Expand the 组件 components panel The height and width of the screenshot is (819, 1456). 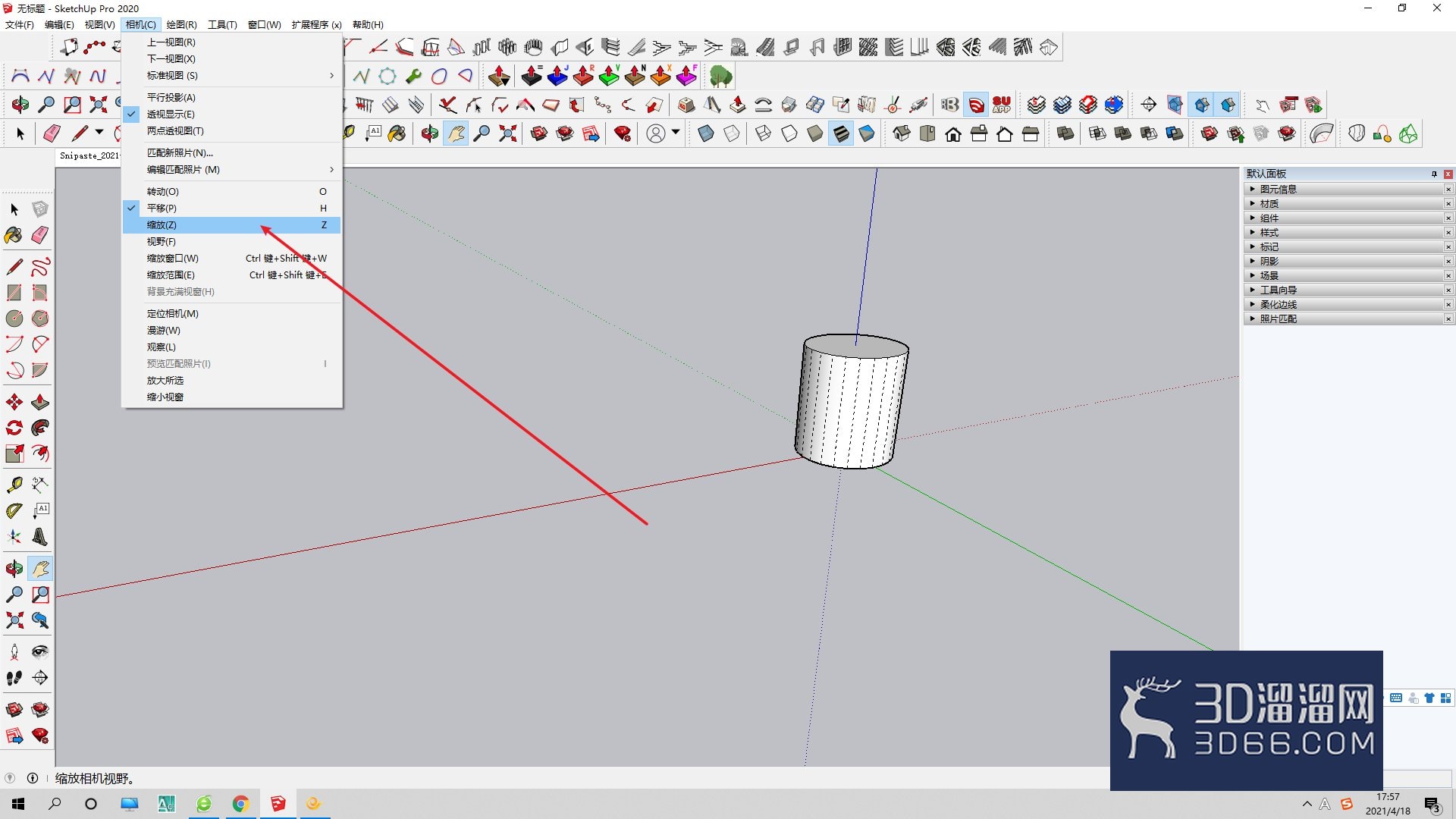[x=1348, y=218]
